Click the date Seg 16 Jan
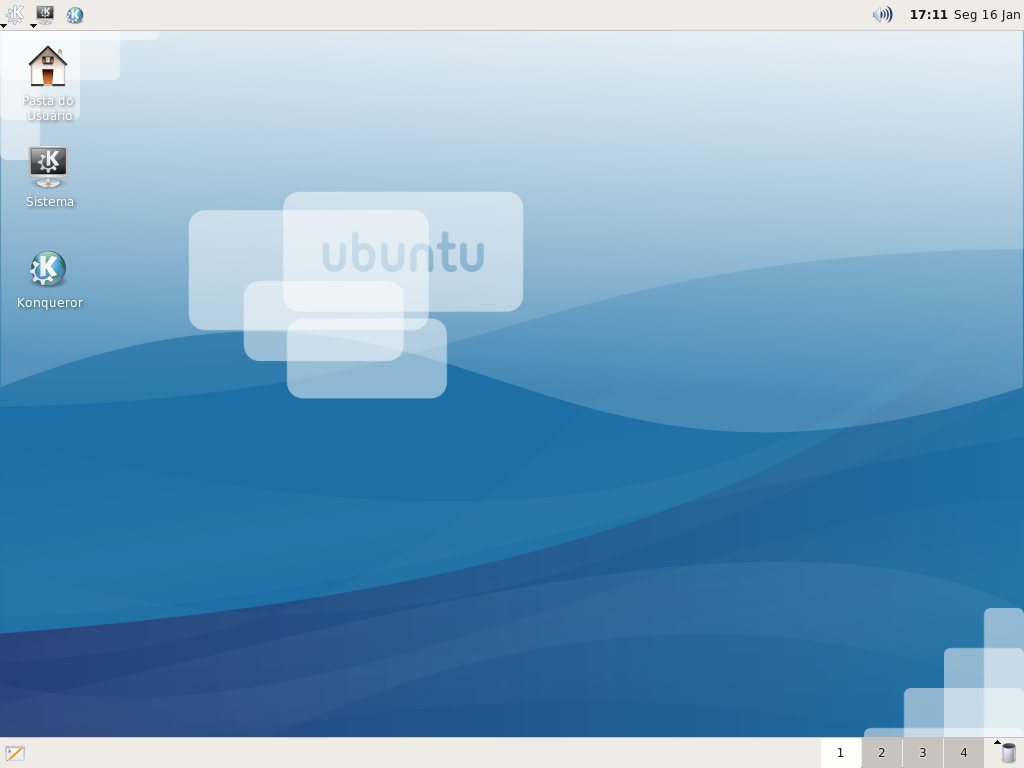This screenshot has width=1024, height=768. pyautogui.click(x=987, y=14)
